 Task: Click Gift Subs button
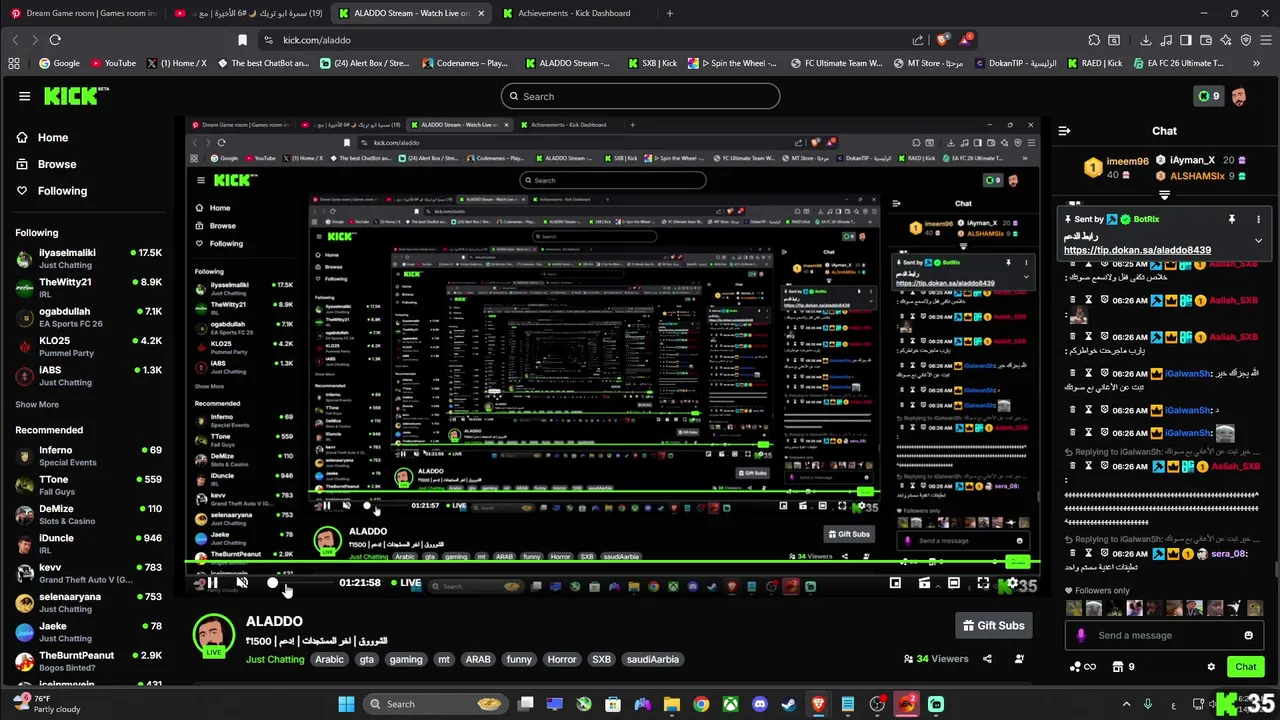[x=993, y=626]
